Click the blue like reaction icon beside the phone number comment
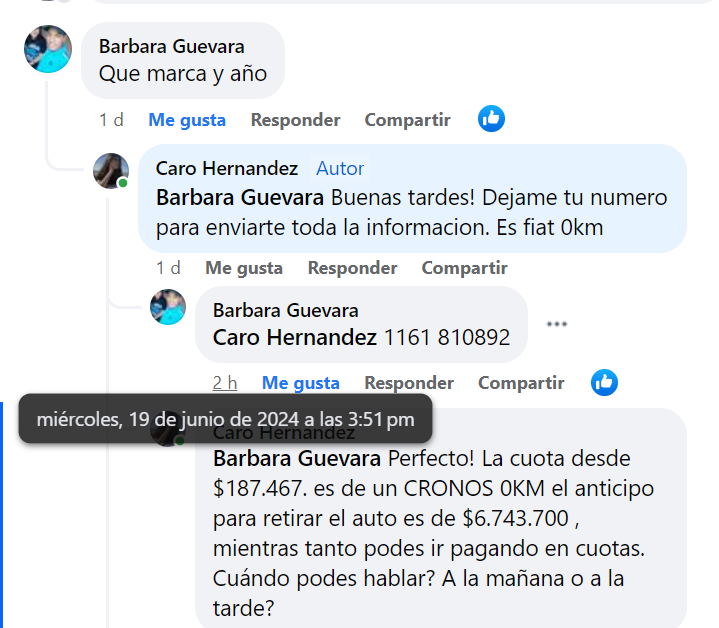 click(604, 382)
